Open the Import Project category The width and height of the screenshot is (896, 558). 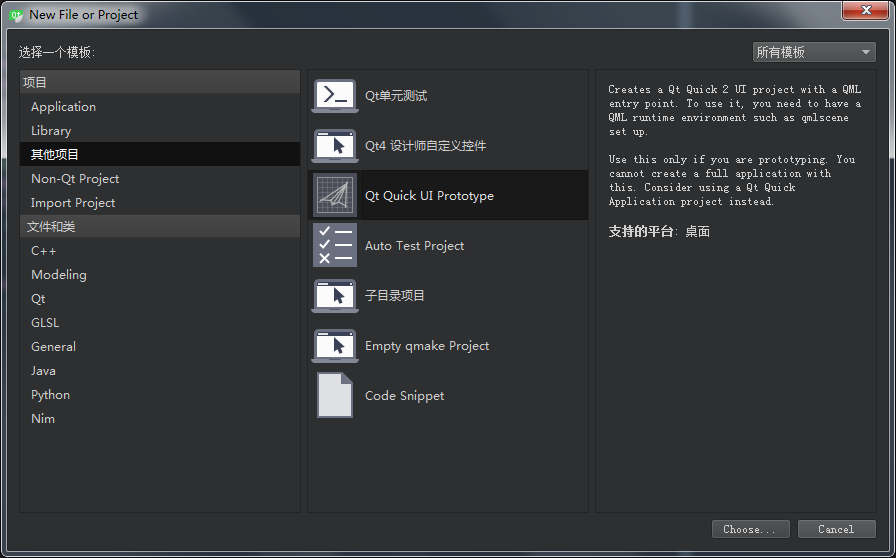[73, 203]
